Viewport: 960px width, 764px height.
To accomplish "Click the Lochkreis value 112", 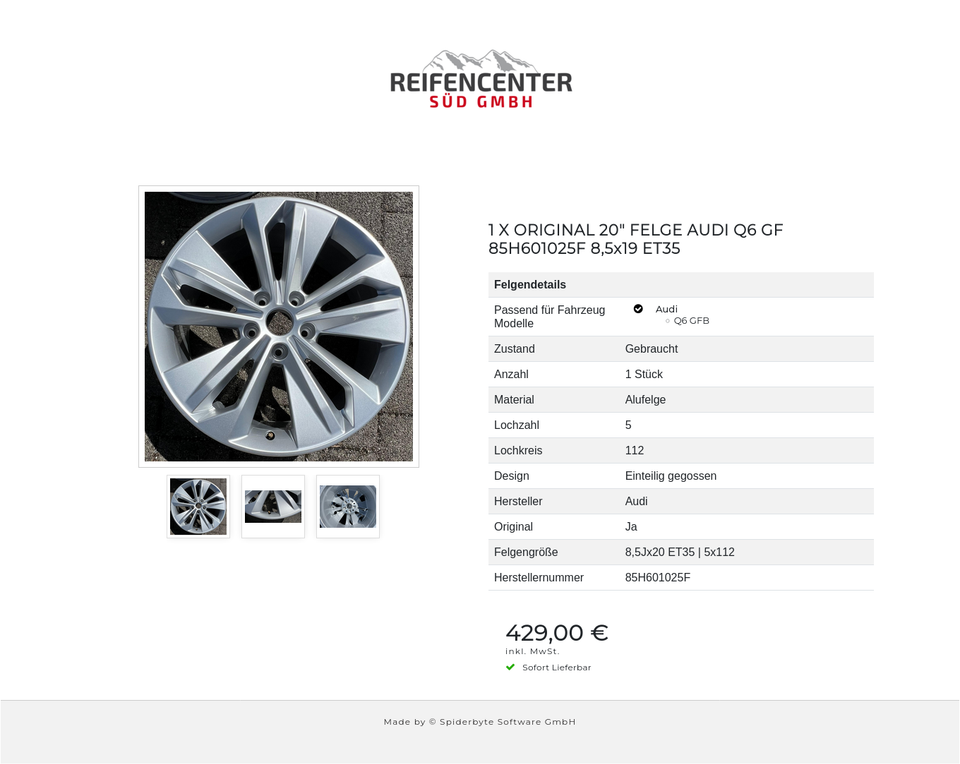I will 634,451.
